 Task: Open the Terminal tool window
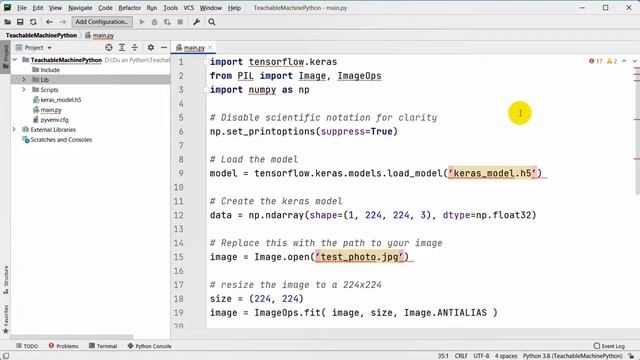(x=103, y=346)
